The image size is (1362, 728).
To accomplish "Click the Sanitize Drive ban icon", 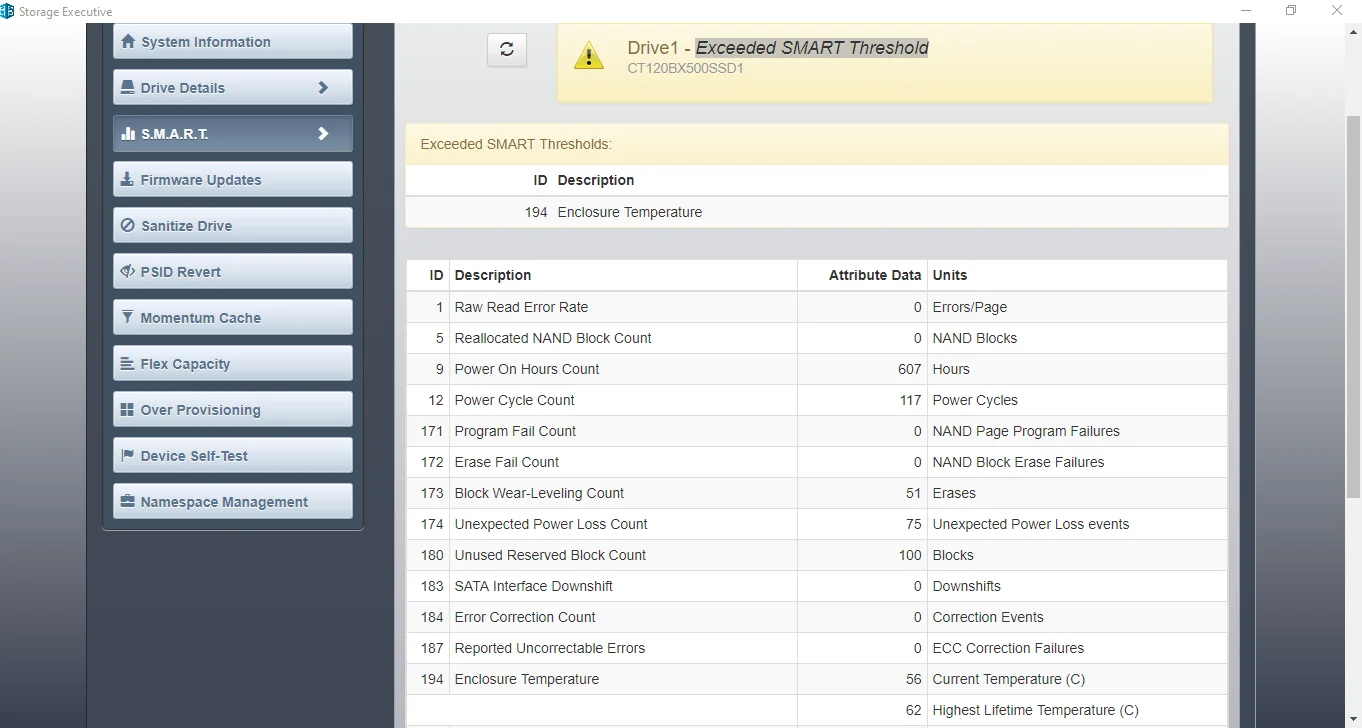I will pos(128,226).
